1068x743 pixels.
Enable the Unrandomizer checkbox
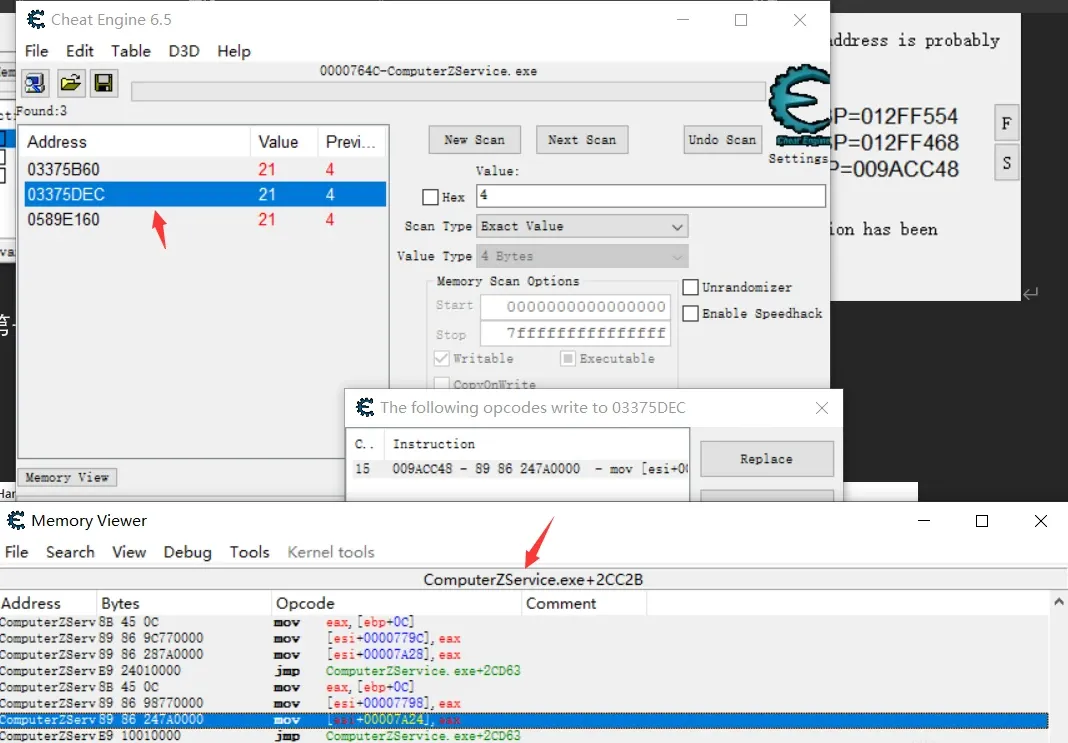pos(691,287)
